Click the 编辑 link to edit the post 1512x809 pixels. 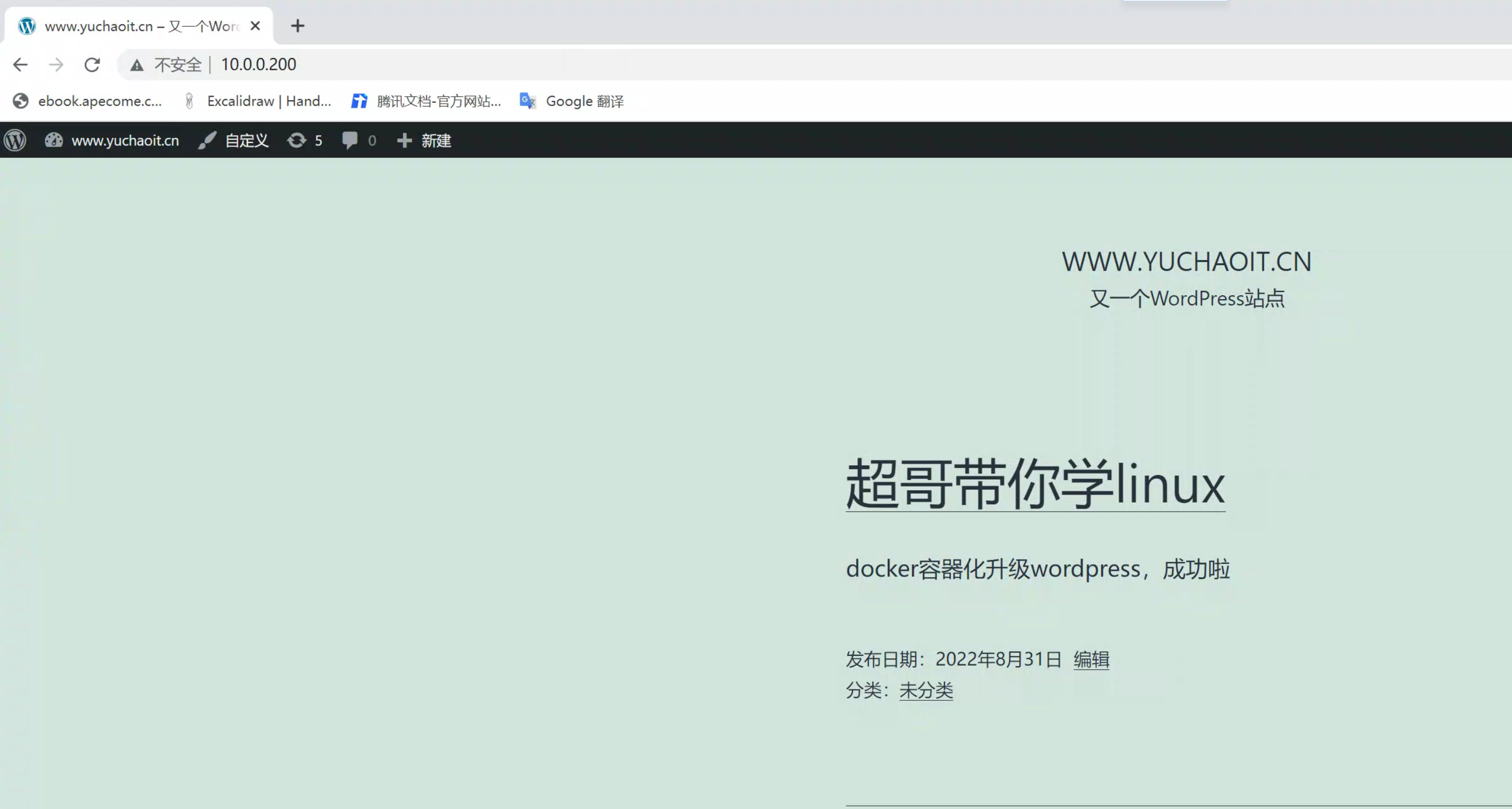coord(1091,660)
